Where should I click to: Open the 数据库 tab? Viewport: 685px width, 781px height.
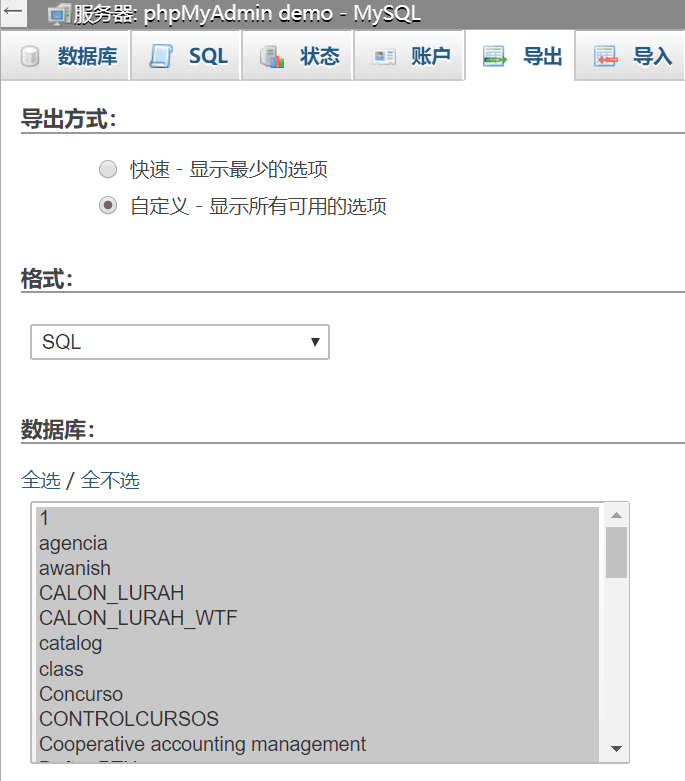coord(65,55)
